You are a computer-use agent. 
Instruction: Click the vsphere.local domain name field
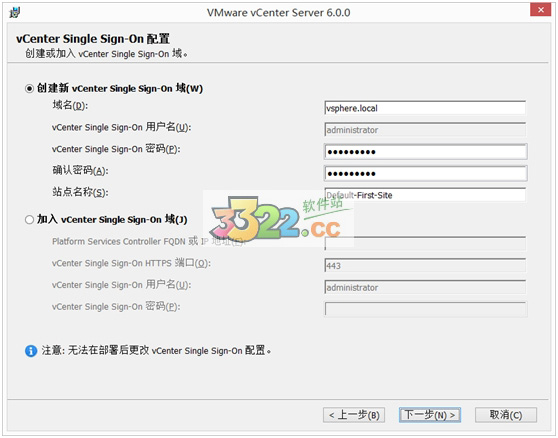coord(425,108)
